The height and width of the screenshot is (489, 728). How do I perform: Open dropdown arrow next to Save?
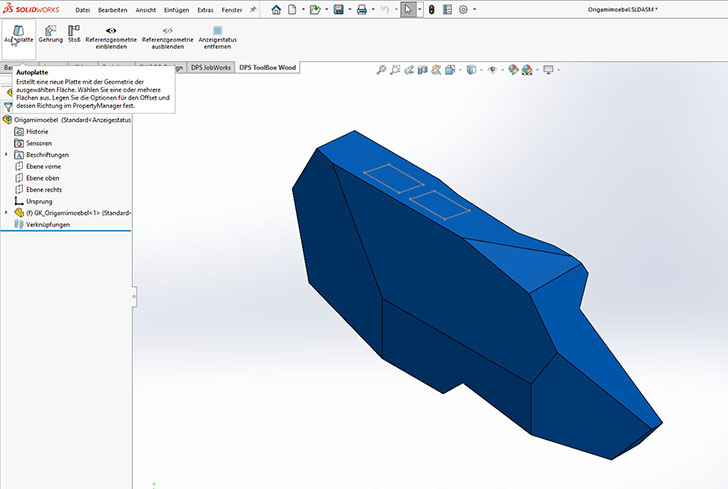(350, 9)
